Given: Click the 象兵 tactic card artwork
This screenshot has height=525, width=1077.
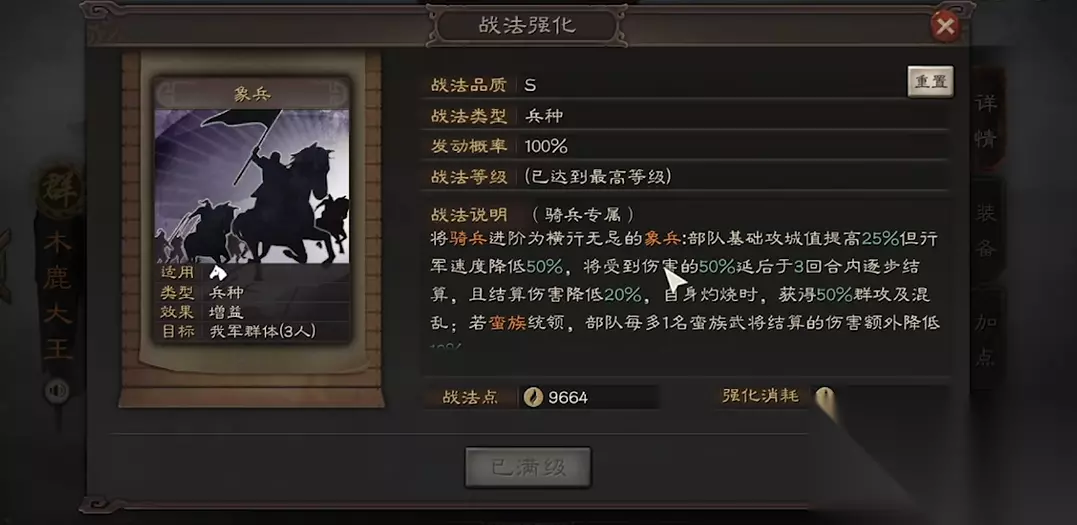Looking at the screenshot, I should coord(252,186).
